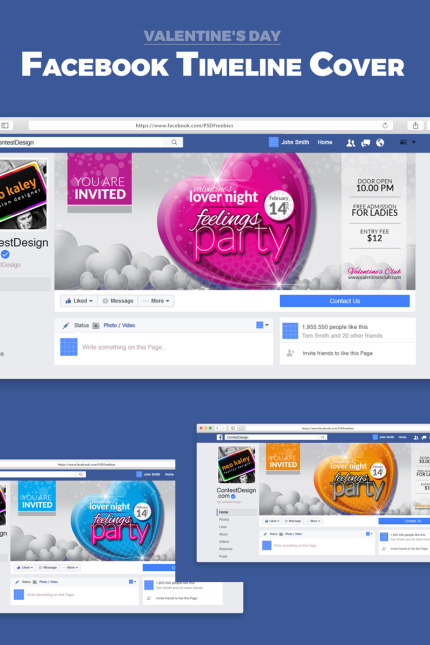Open the messages icon in the orange mockup
The width and height of the screenshot is (430, 645).
pos(424,437)
